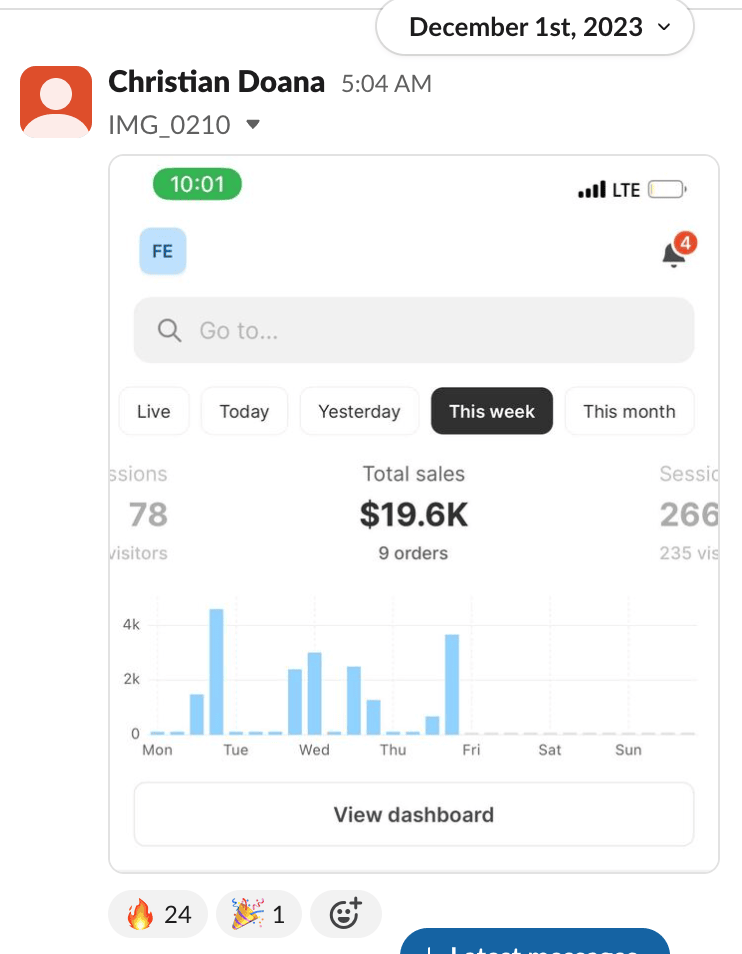Click the tallest Monday sales bar
This screenshot has width=742, height=954.
216,670
